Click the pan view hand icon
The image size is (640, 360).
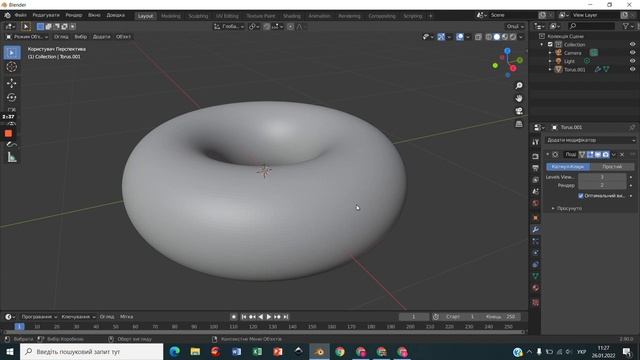click(x=519, y=98)
